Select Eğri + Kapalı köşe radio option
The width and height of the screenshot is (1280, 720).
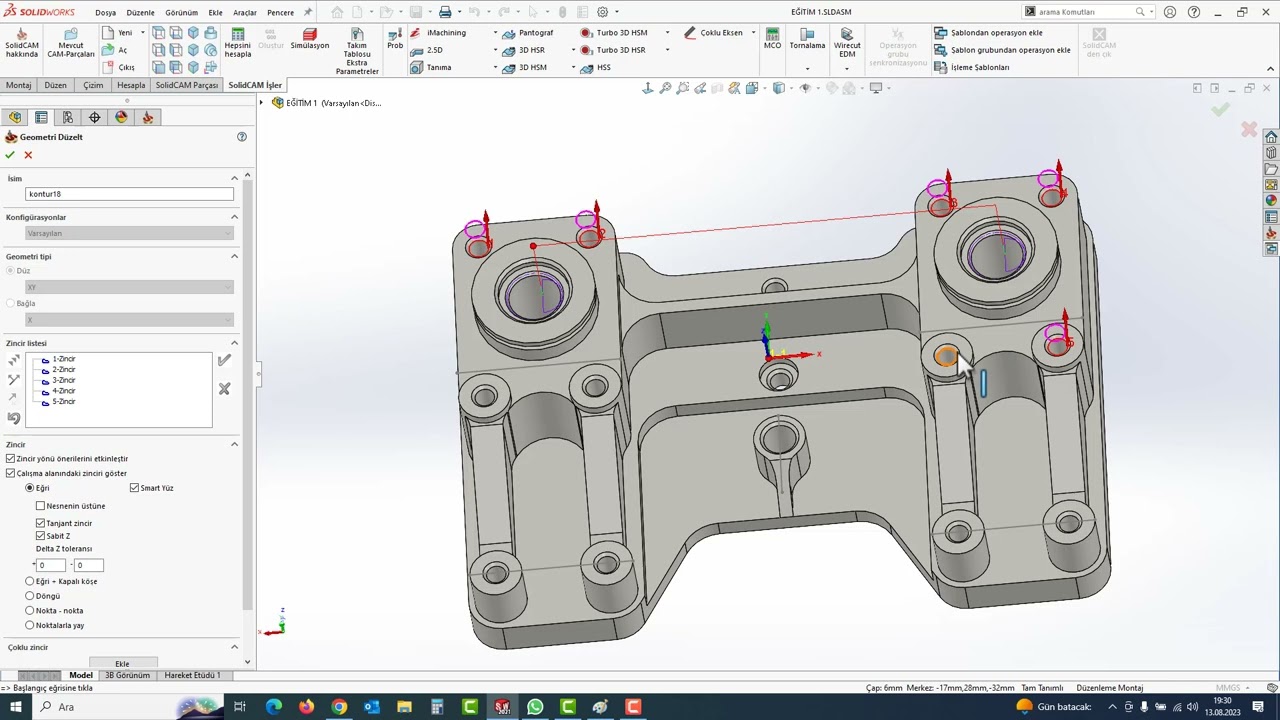click(x=30, y=581)
